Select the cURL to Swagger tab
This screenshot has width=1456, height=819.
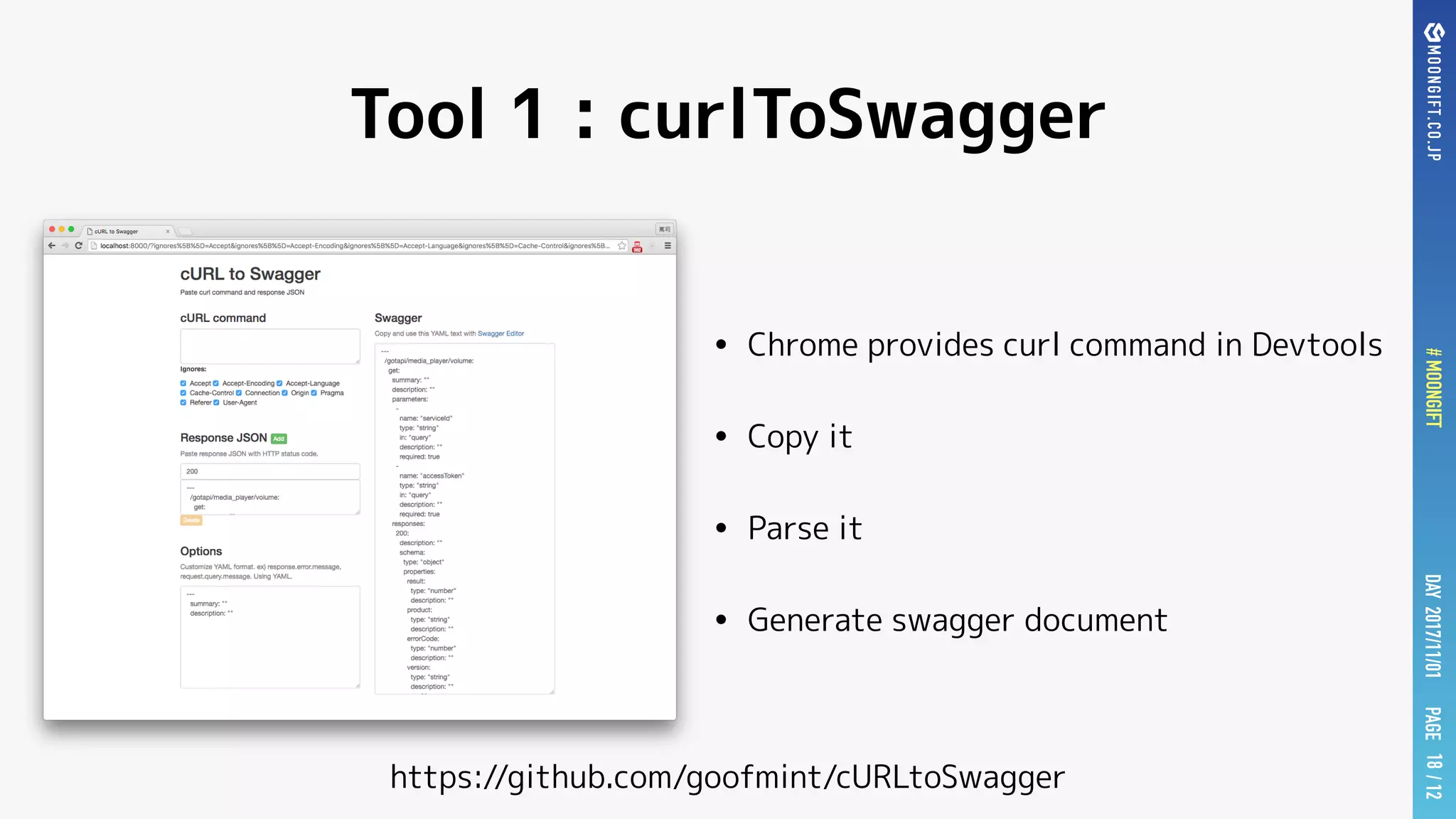coord(129,231)
